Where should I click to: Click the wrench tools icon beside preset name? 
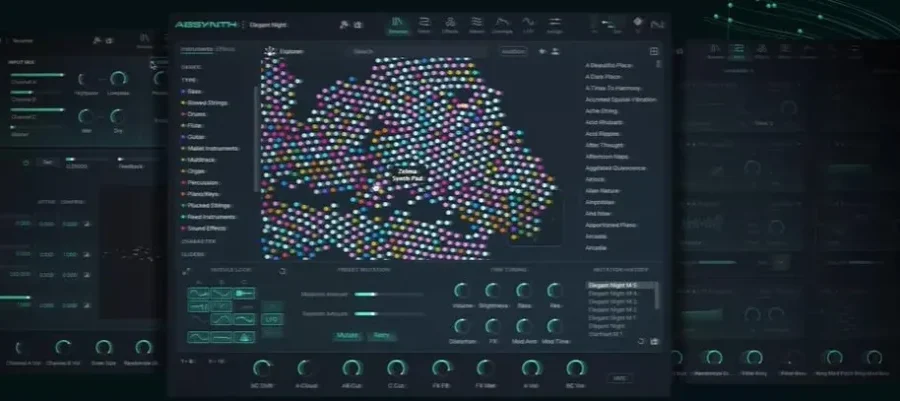(x=344, y=25)
